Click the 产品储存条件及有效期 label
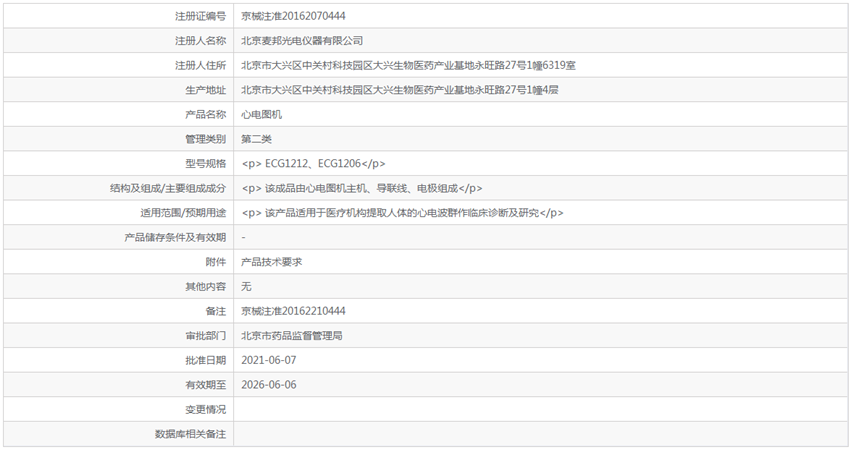 pos(175,238)
